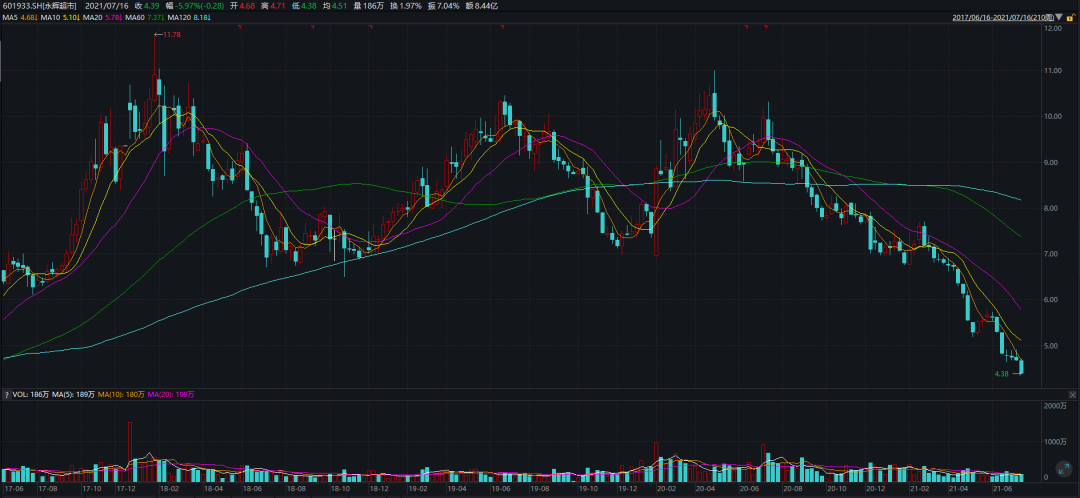
Task: Select the MA20 5.78 indicator label
Action: pos(102,17)
